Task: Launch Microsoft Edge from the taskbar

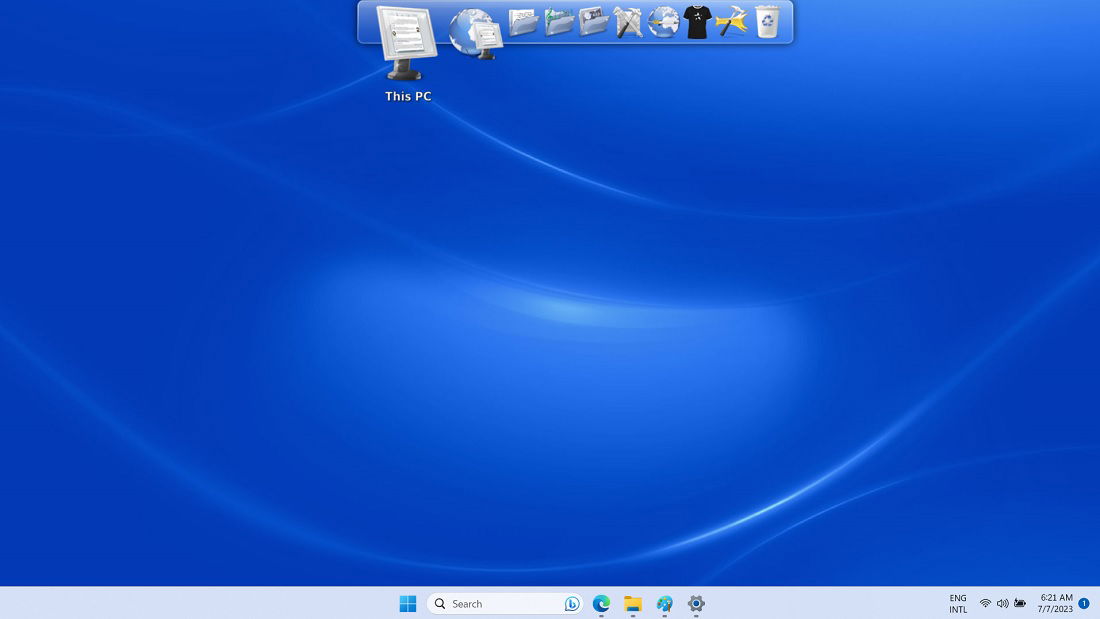Action: coord(600,603)
